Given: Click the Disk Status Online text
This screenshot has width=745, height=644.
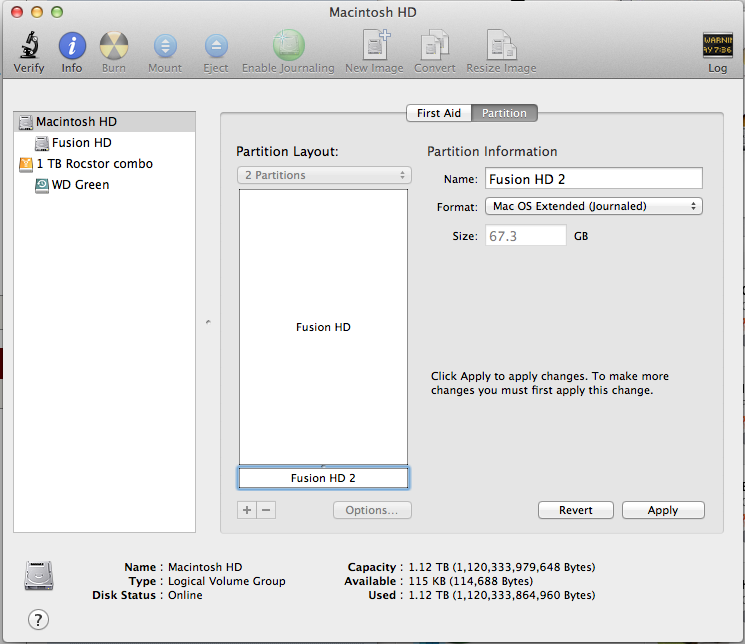Looking at the screenshot, I should [x=185, y=595].
